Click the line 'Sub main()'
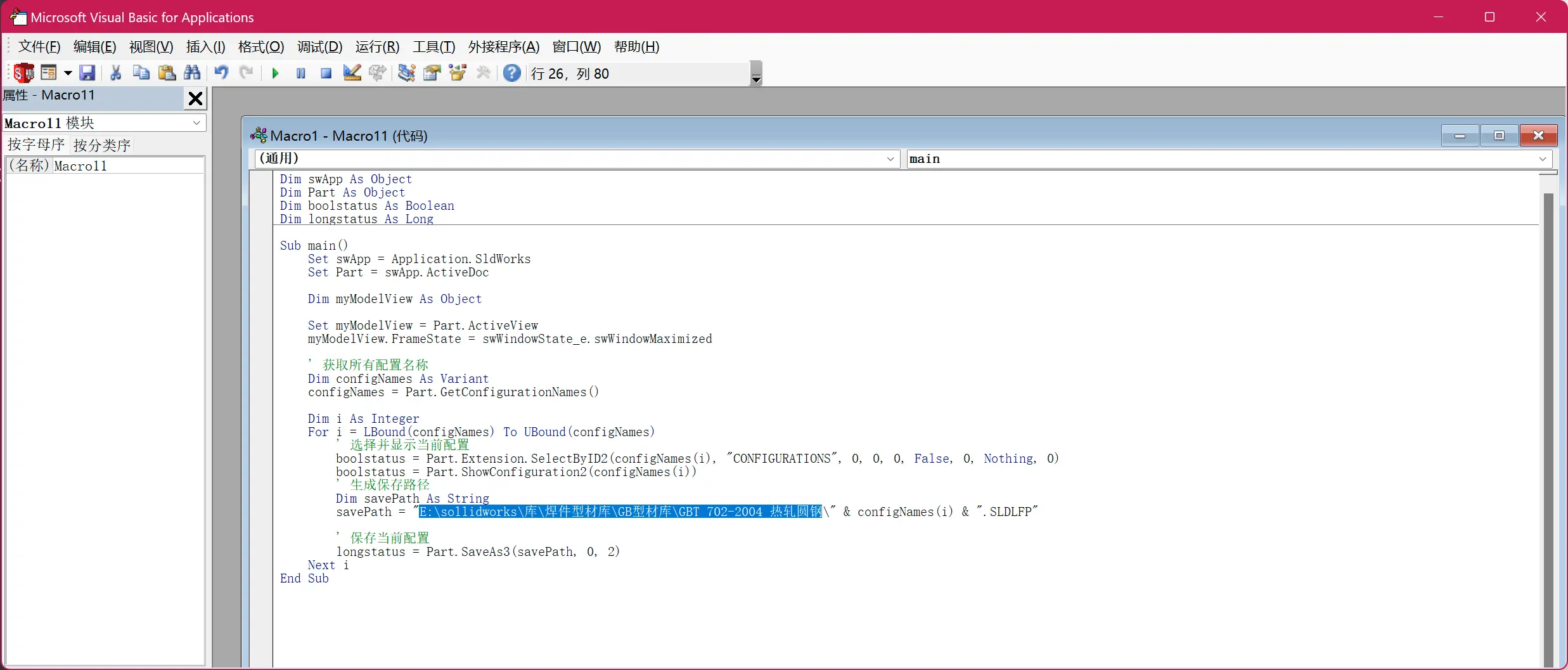1568x670 pixels. point(314,246)
